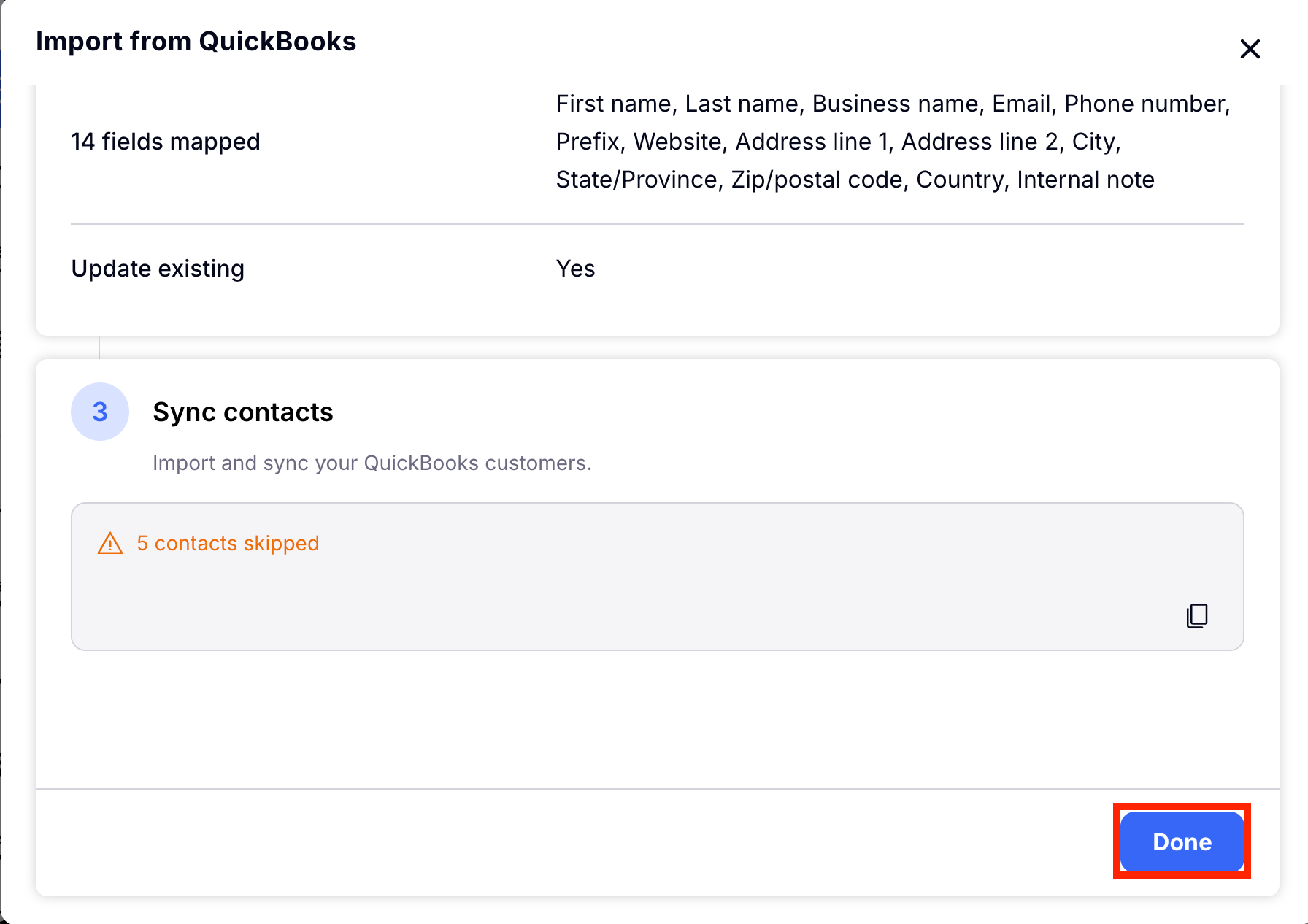Click the 'Yes' value for Update existing
1308x924 pixels.
[x=575, y=269]
